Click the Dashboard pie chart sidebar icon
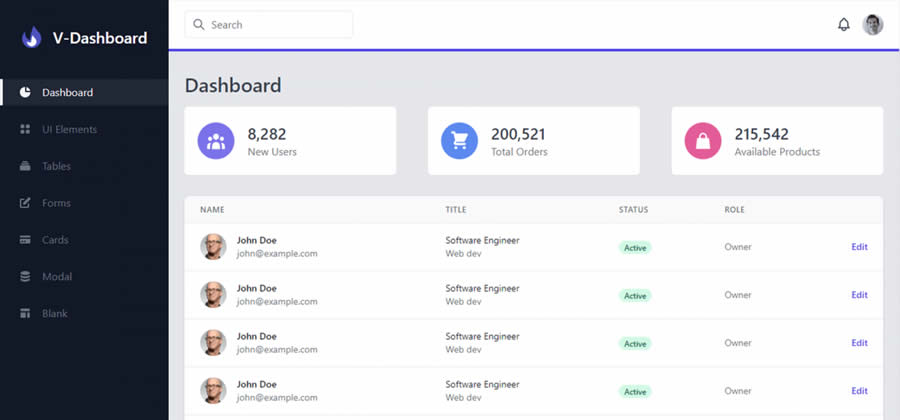900x420 pixels. 25,93
